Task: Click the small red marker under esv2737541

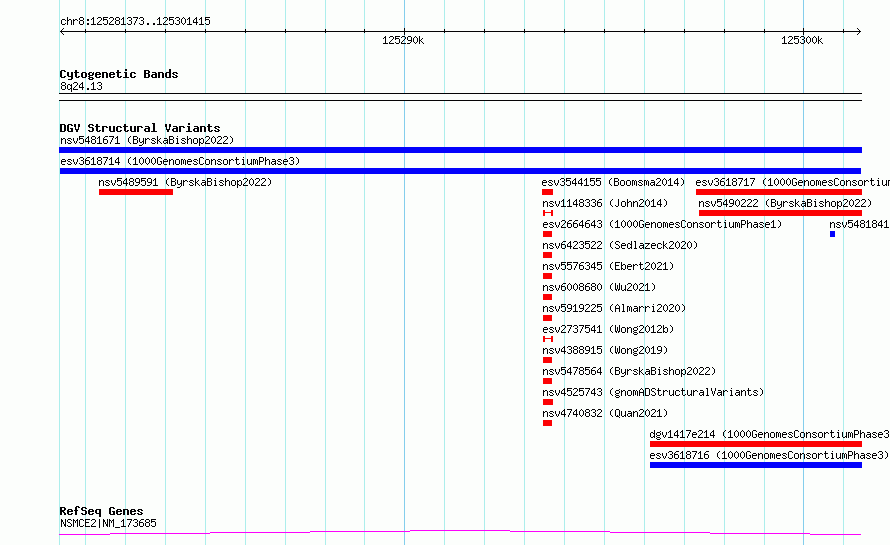Action: (548, 339)
